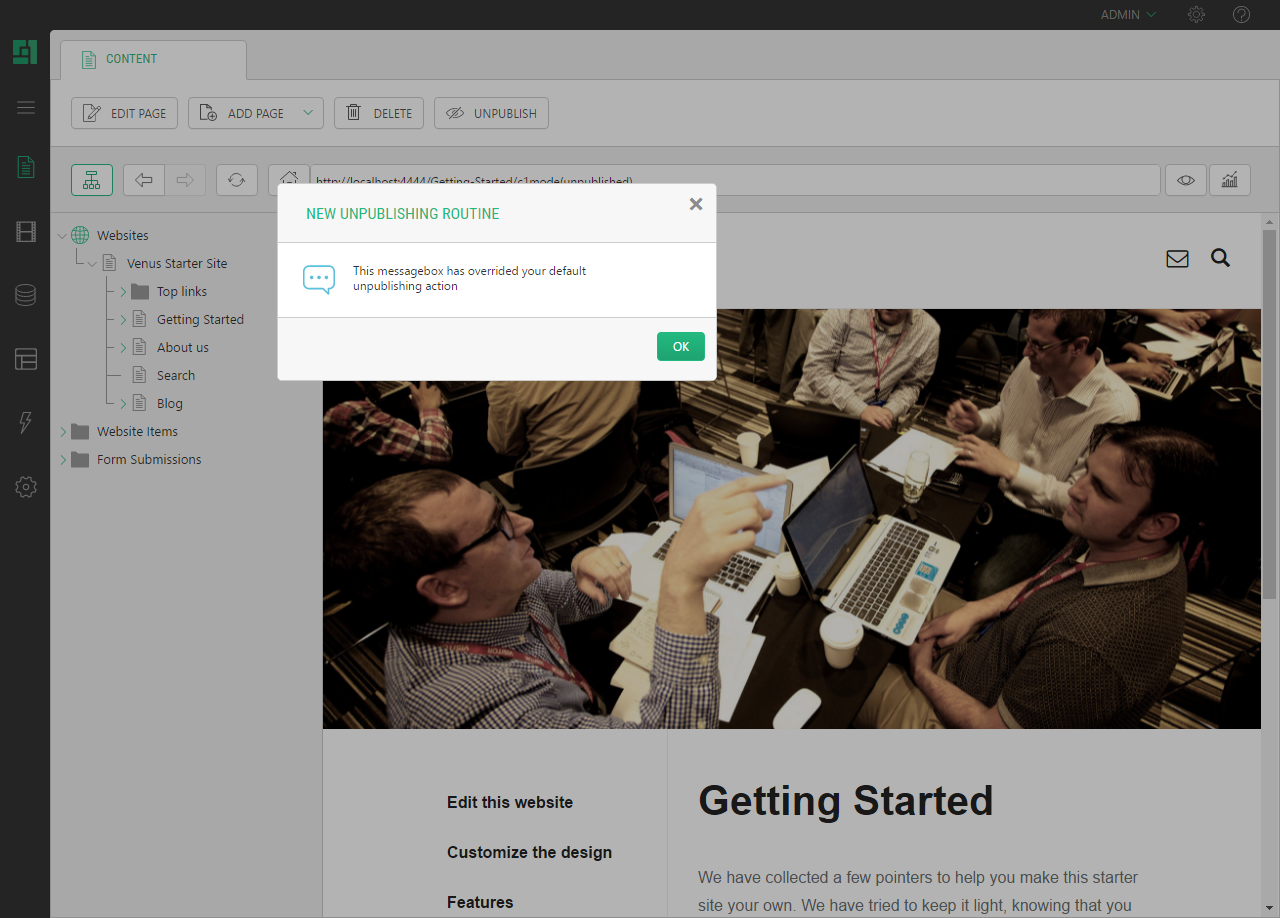Toggle the tree structure view button
Viewport: 1280px width, 918px height.
[92, 180]
